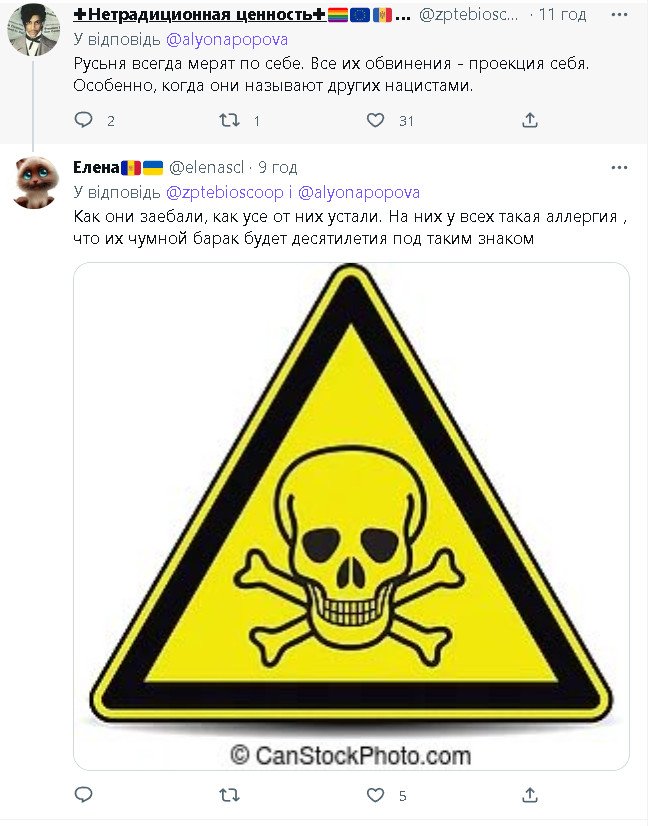Image resolution: width=658 pixels, height=826 pixels.
Task: Retweet the first tweet
Action: coord(229,121)
